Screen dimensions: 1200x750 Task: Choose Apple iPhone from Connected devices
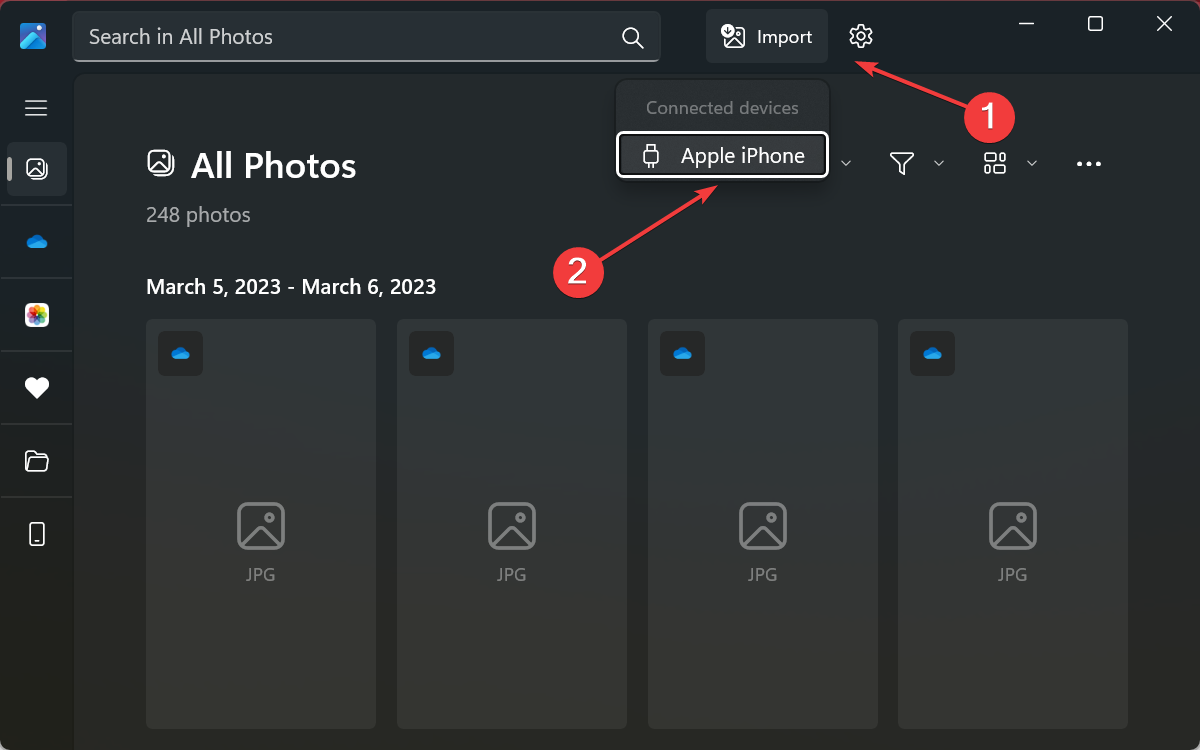pyautogui.click(x=722, y=155)
